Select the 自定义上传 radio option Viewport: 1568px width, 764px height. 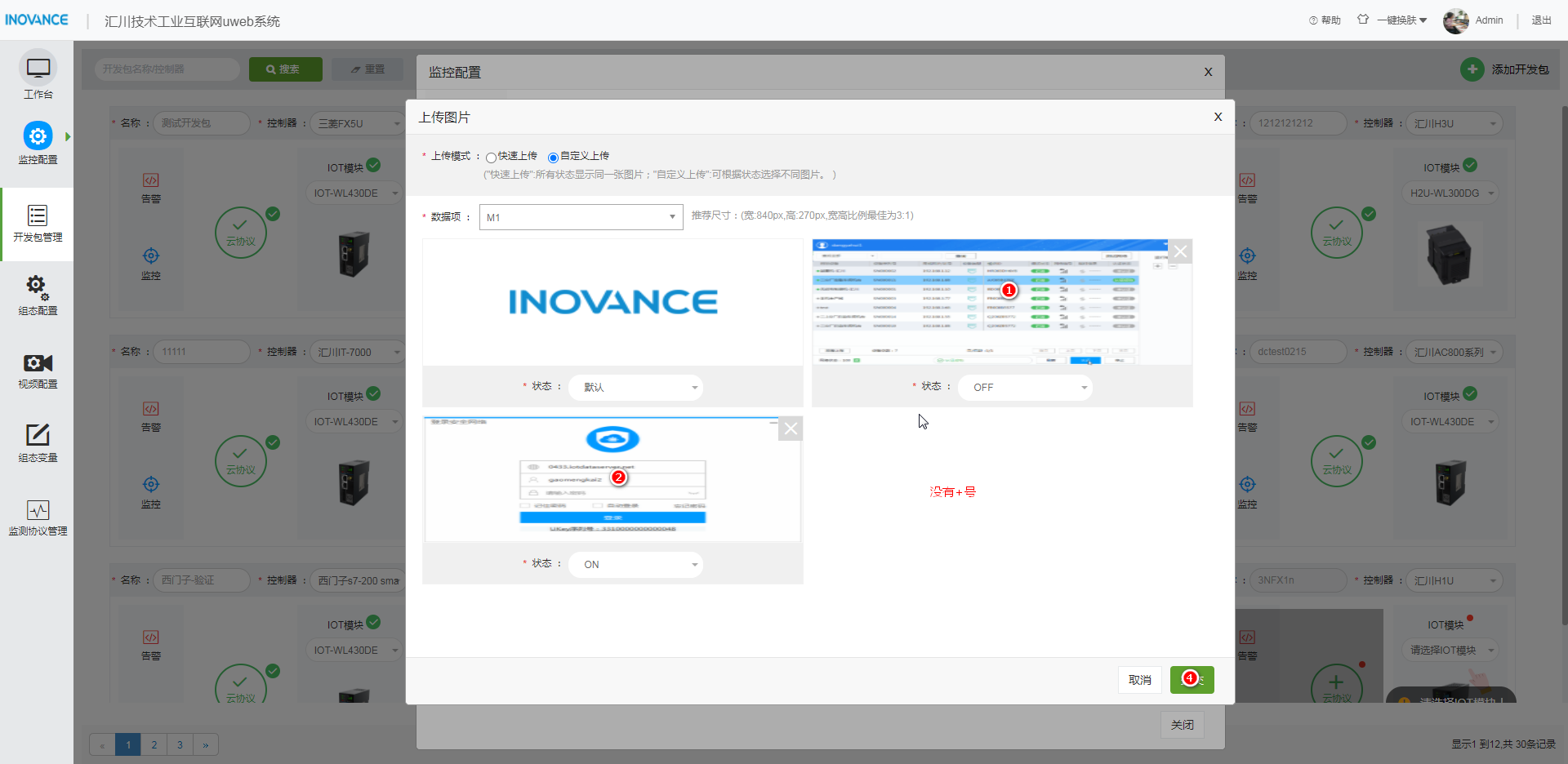pyautogui.click(x=553, y=158)
